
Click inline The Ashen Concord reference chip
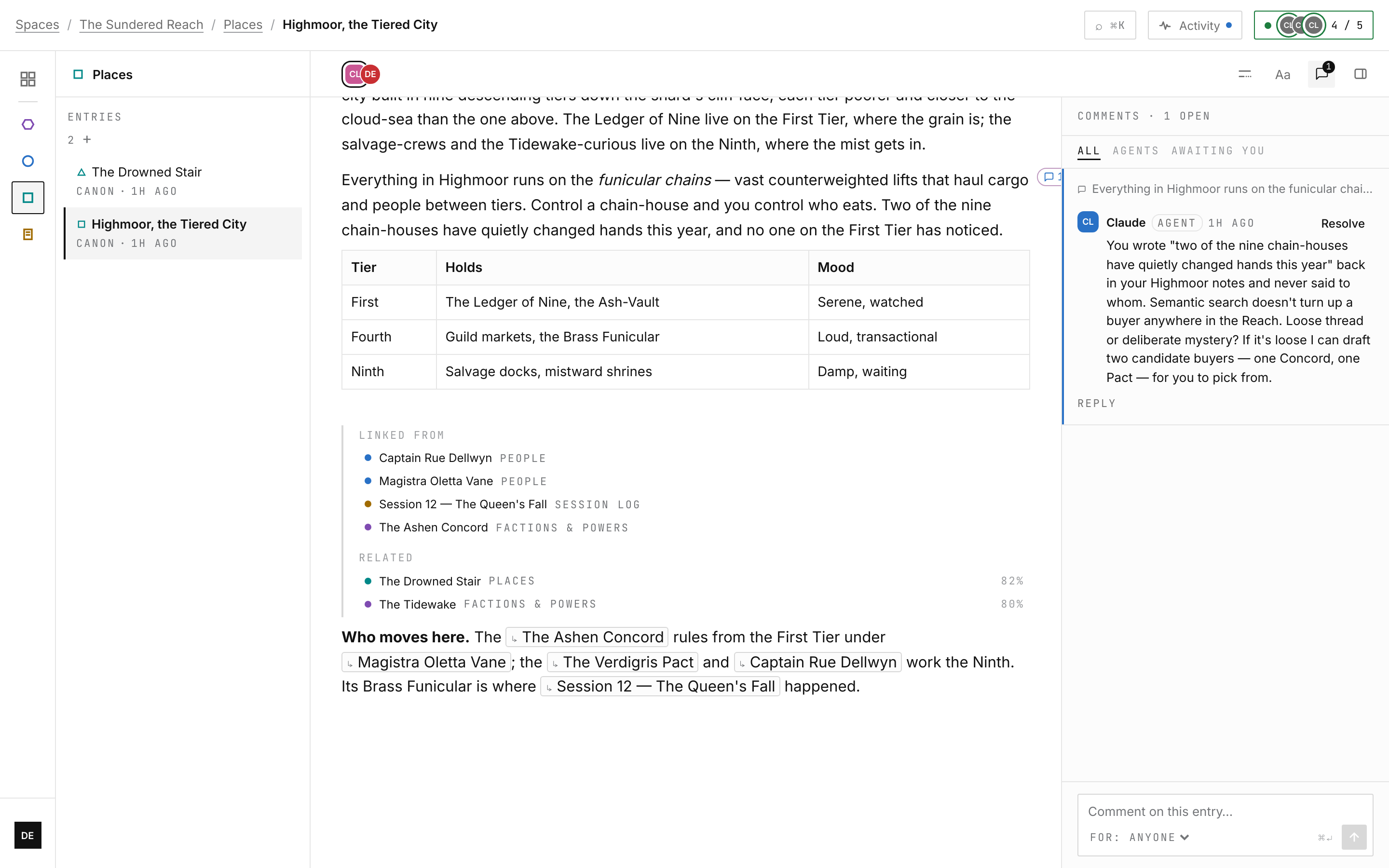586,637
